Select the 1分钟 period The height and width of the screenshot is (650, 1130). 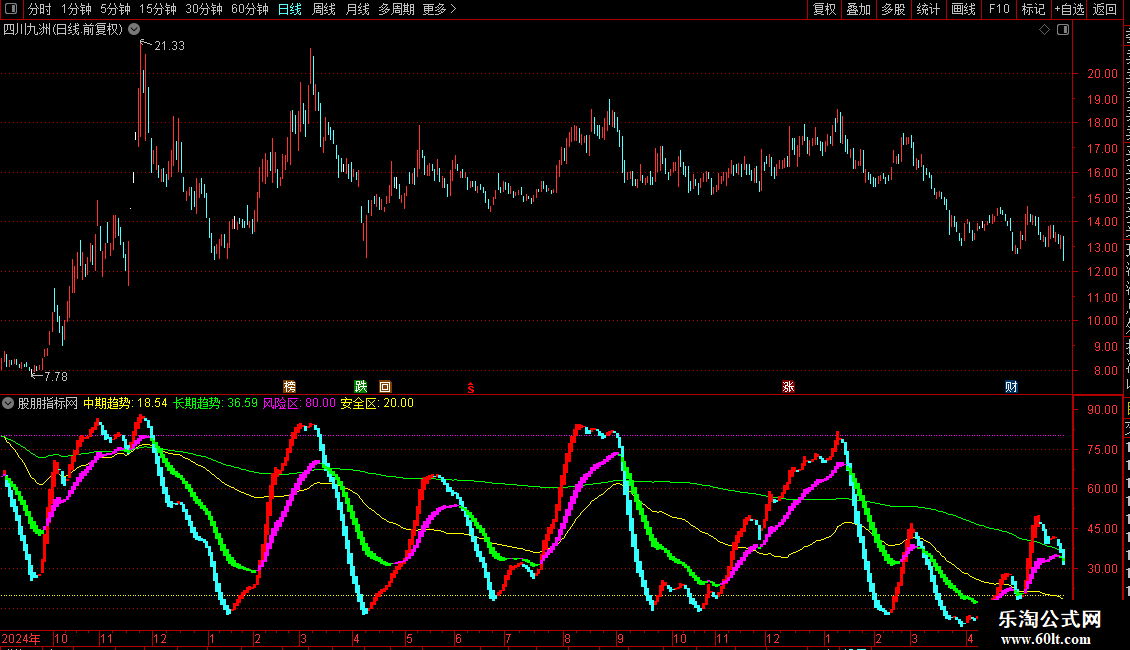point(76,9)
